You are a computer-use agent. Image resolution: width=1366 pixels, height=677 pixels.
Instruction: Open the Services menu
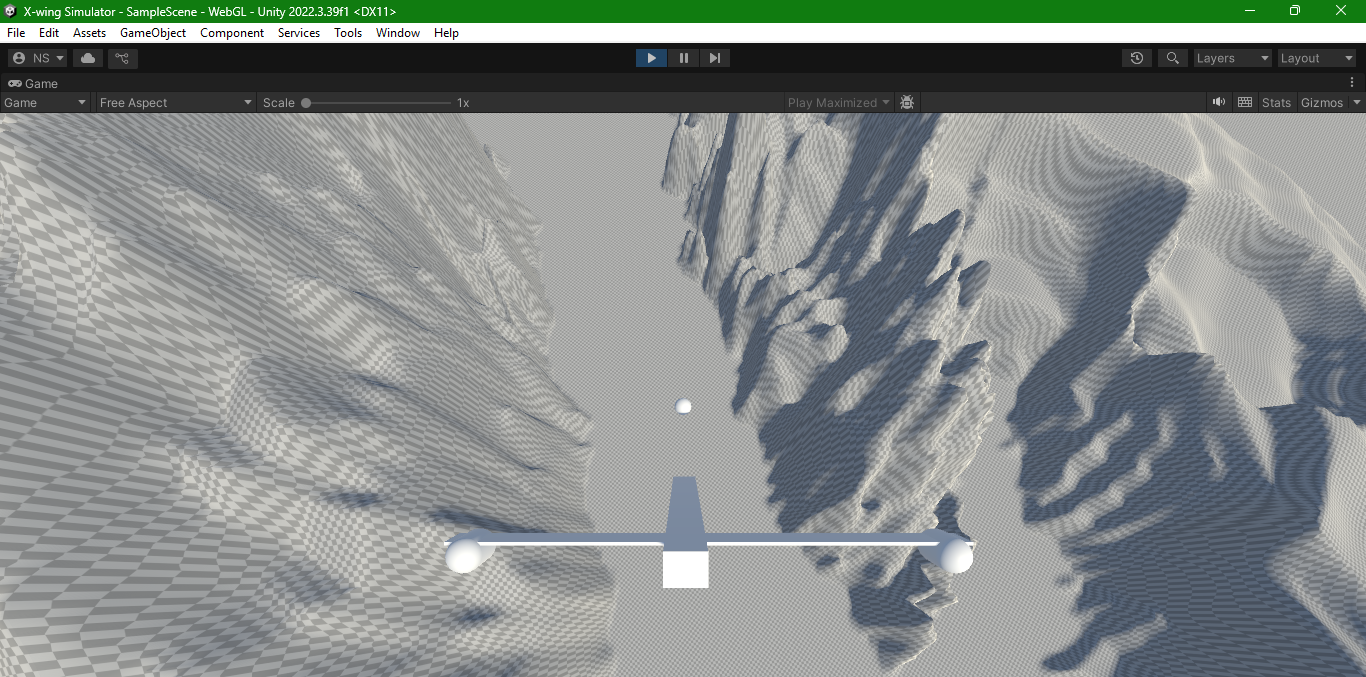[299, 33]
